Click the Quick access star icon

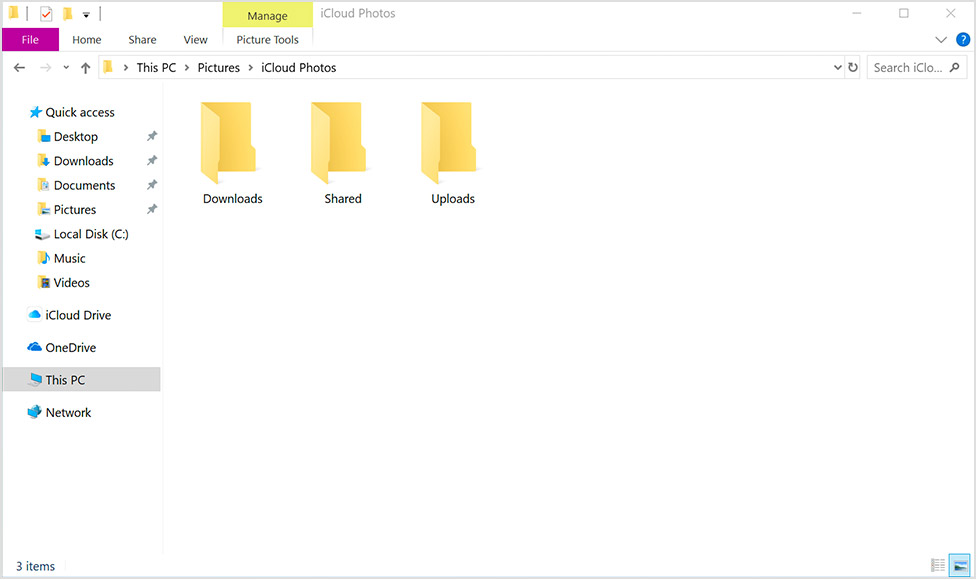pos(35,113)
